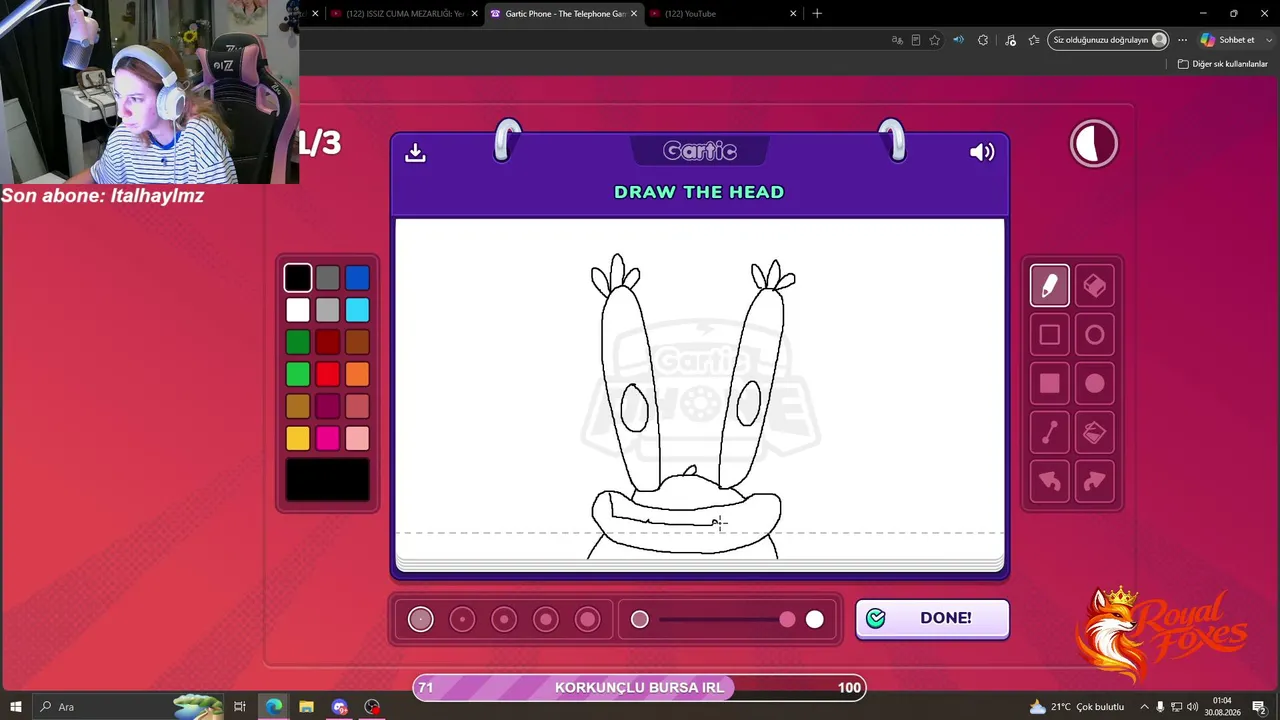Pick the light gray color swatch

click(328, 310)
